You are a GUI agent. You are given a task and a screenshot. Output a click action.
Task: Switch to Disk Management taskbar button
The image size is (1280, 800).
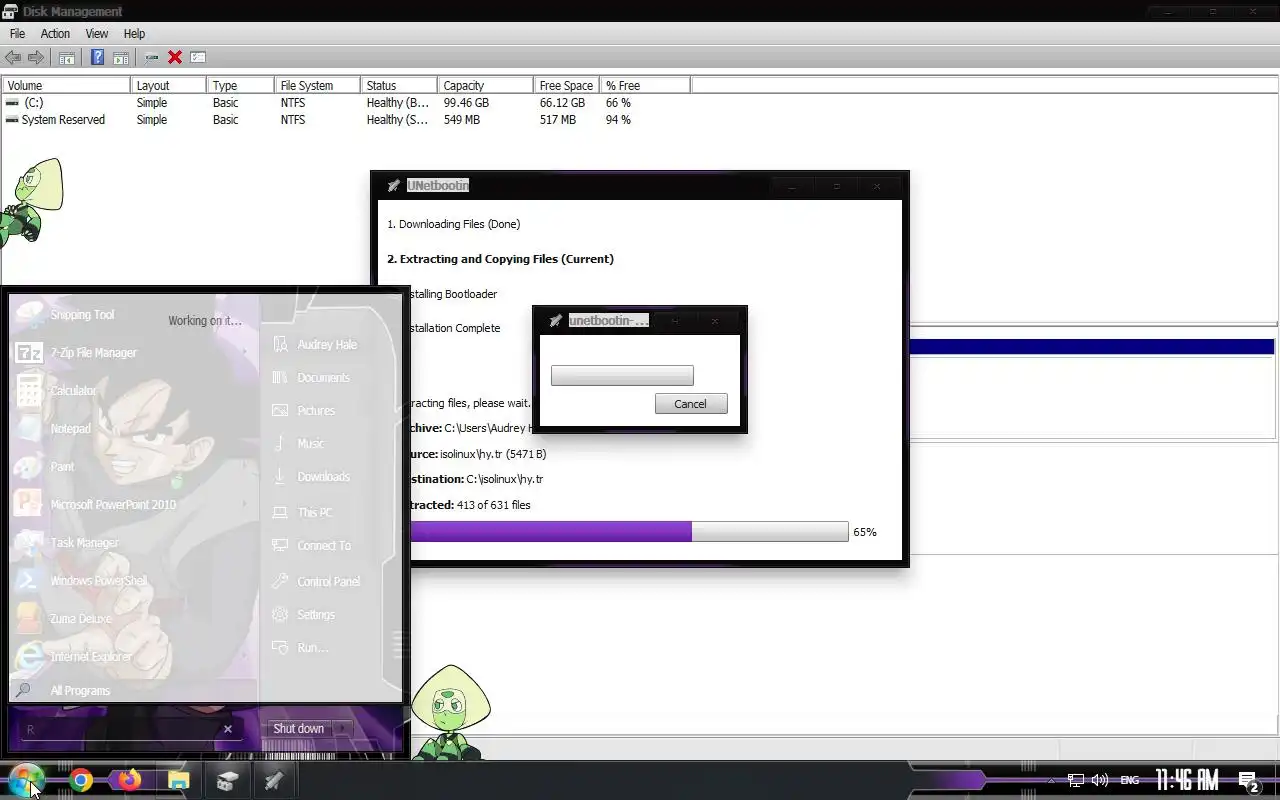[x=226, y=781]
